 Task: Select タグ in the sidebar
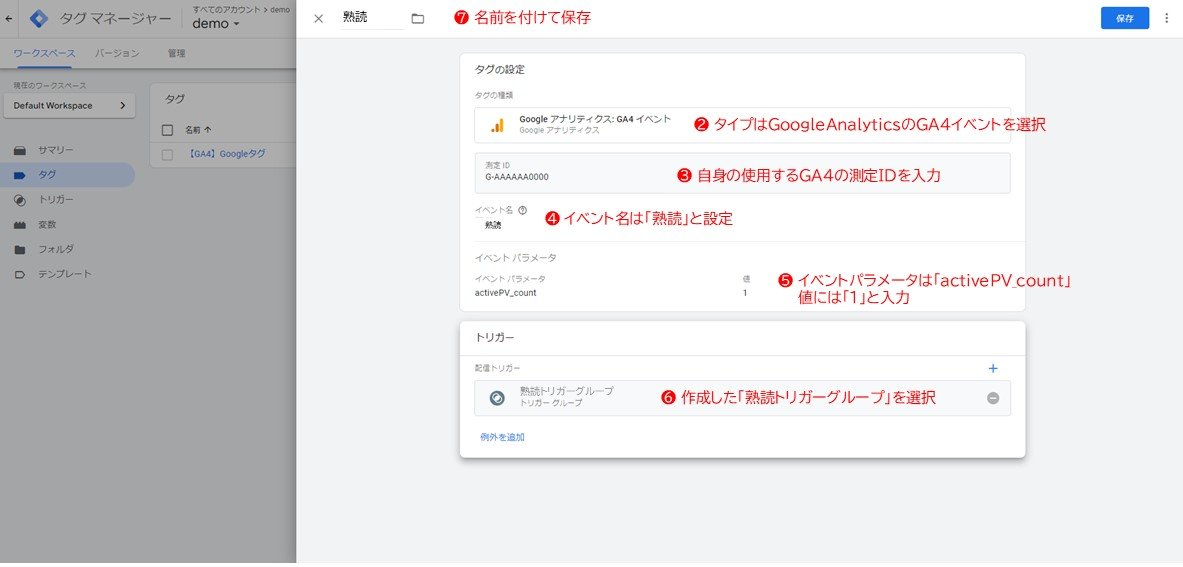(x=68, y=175)
